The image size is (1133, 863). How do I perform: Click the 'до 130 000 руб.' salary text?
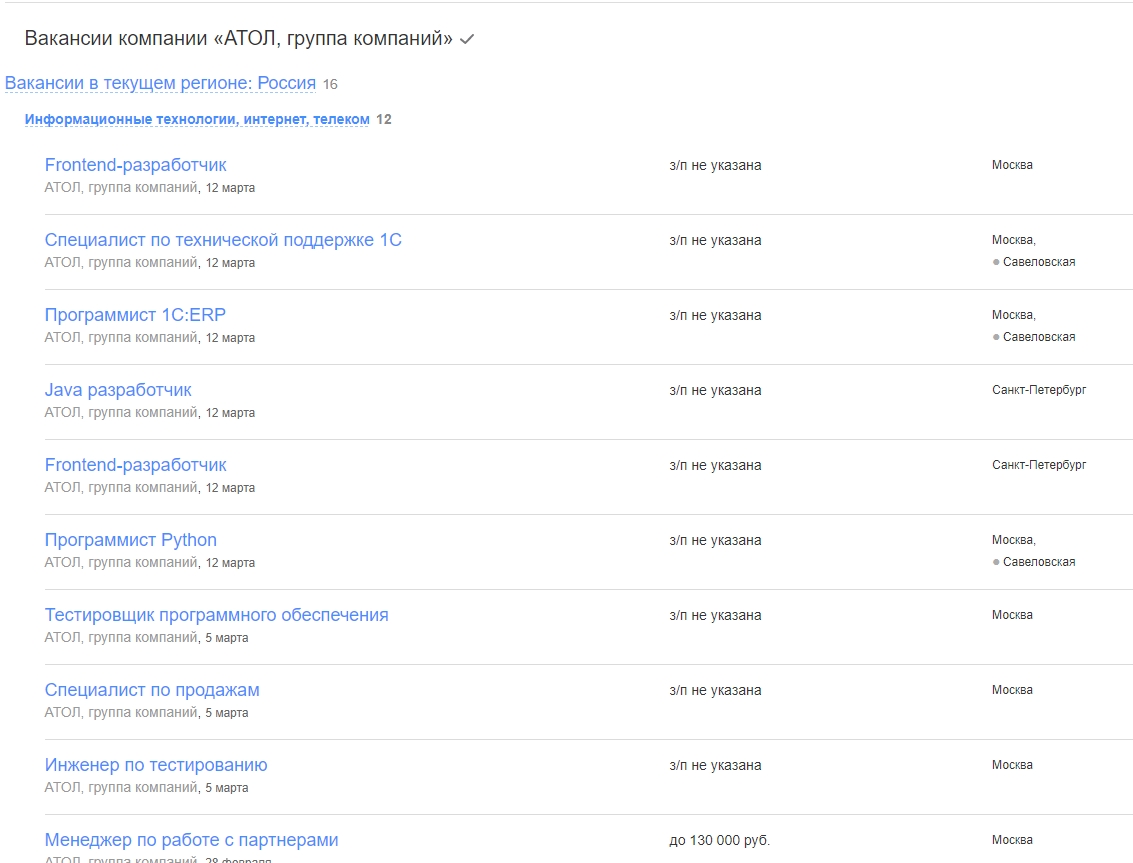click(719, 840)
